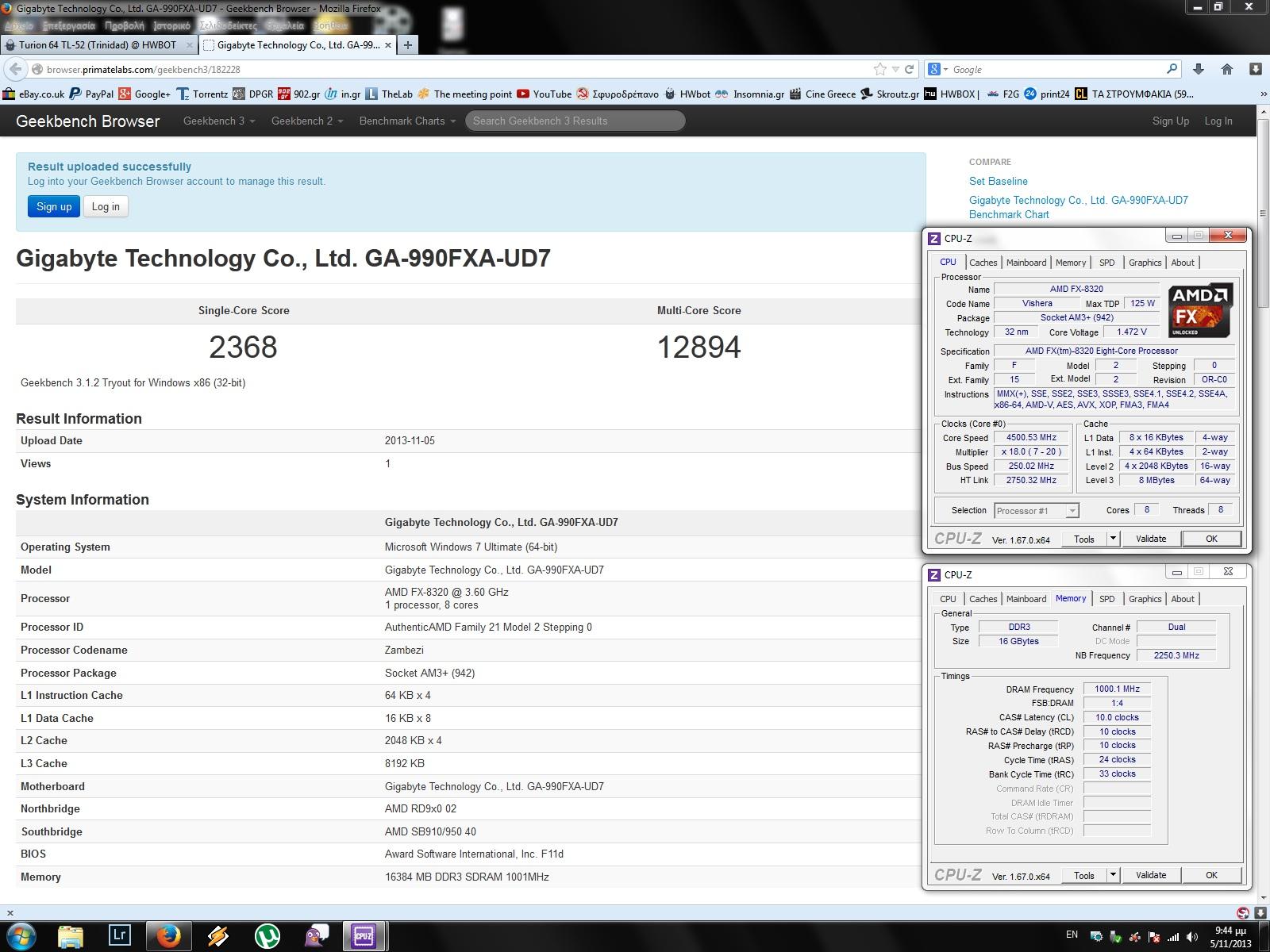1270x952 pixels.
Task: Switch to CPU-Z taskbar button
Action: tap(364, 936)
